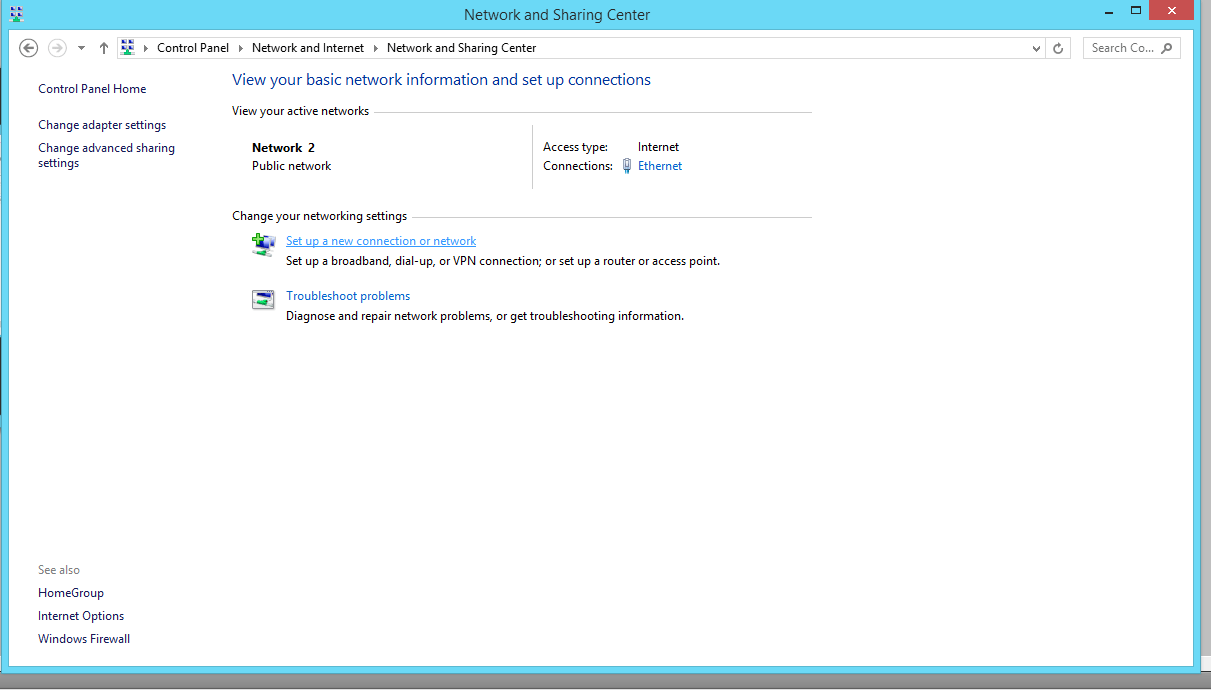This screenshot has width=1211, height=690.
Task: Click the Forward navigation arrow
Action: pos(57,48)
